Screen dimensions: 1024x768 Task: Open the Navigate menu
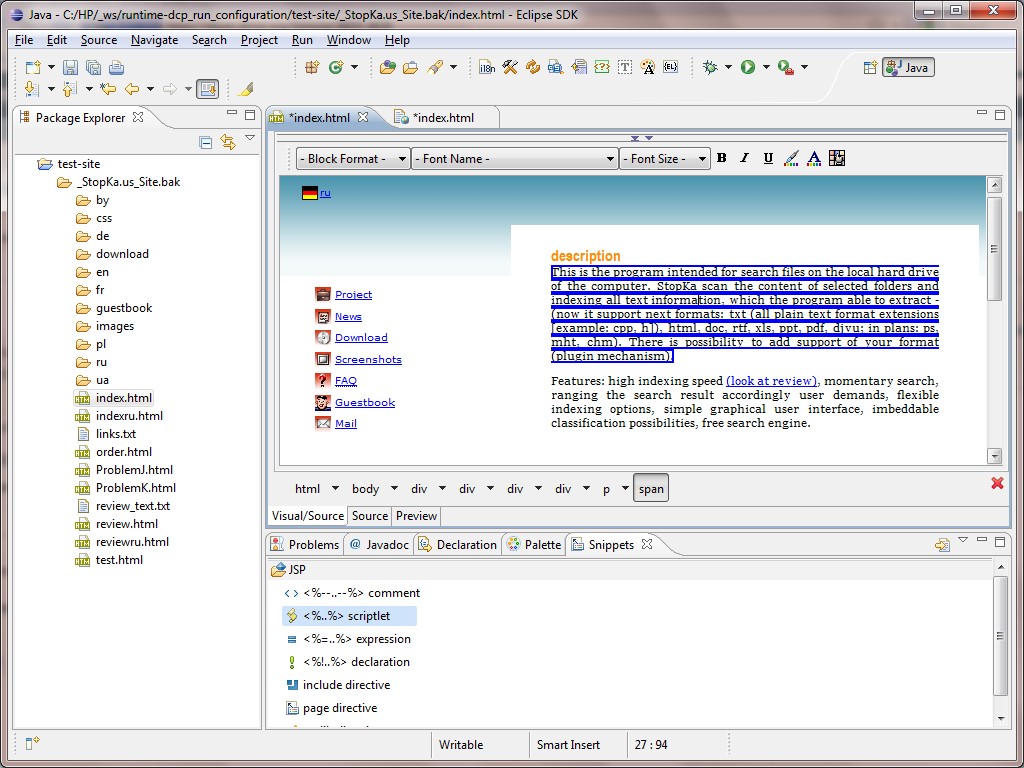[x=154, y=40]
